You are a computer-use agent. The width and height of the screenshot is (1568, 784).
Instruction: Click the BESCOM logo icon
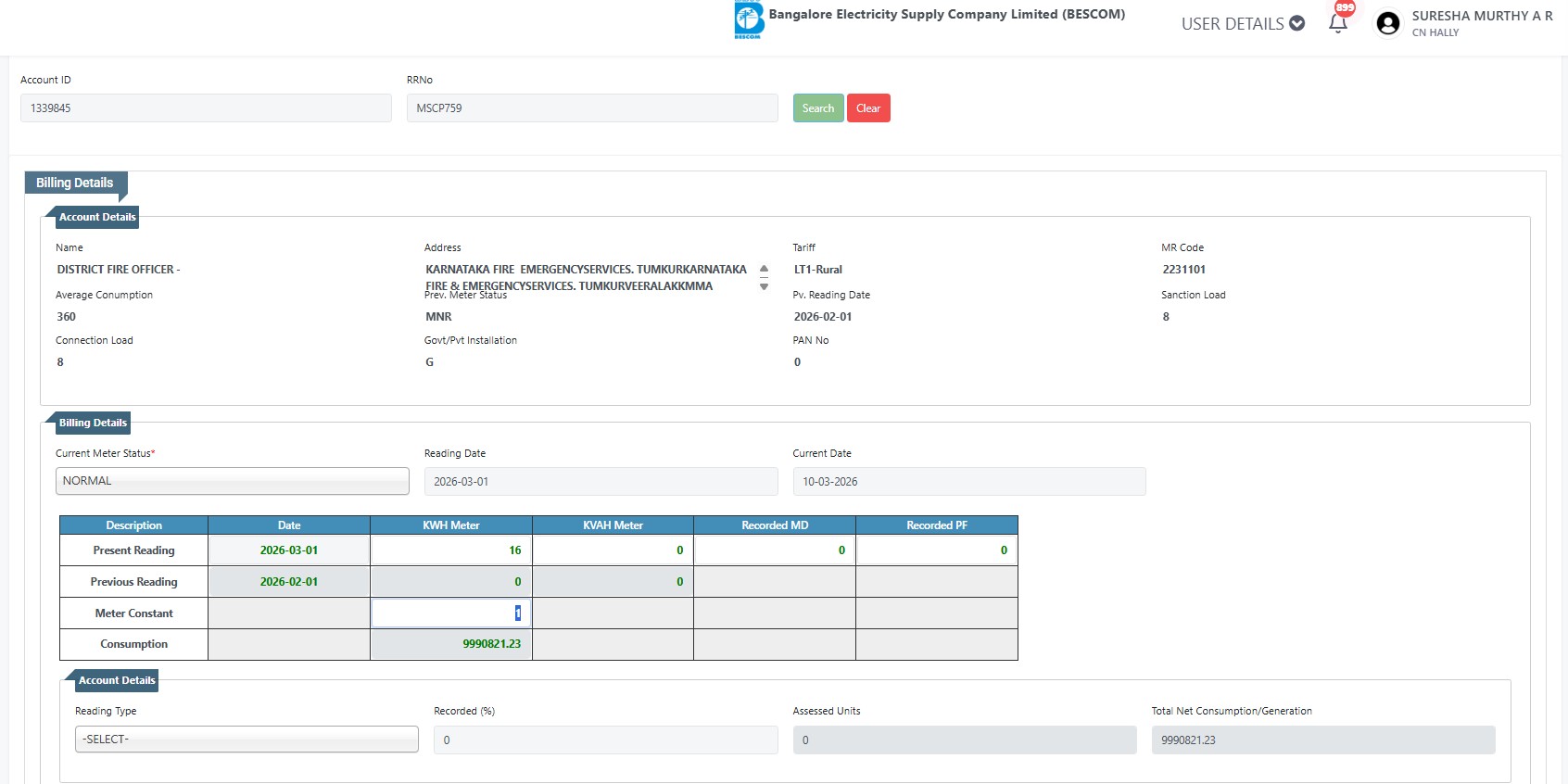[748, 19]
